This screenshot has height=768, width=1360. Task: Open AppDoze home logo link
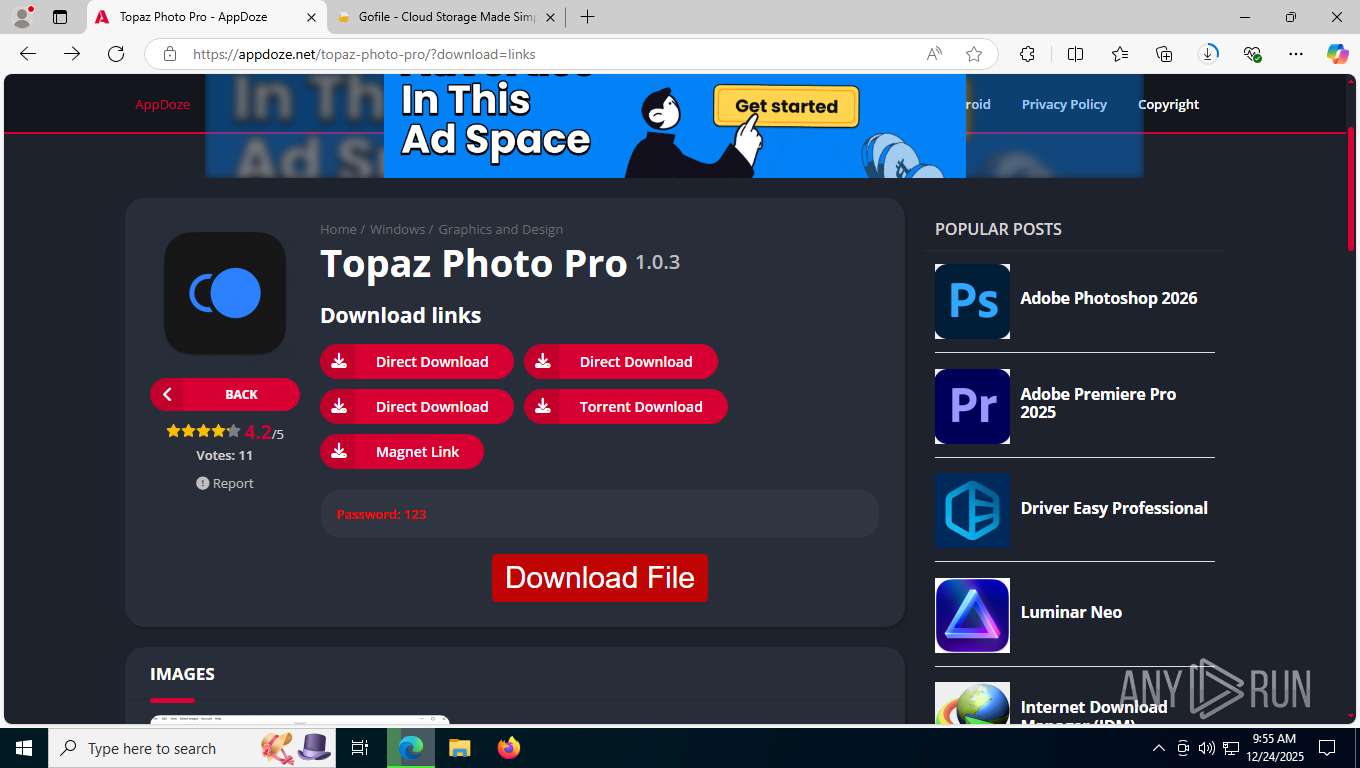coord(162,104)
